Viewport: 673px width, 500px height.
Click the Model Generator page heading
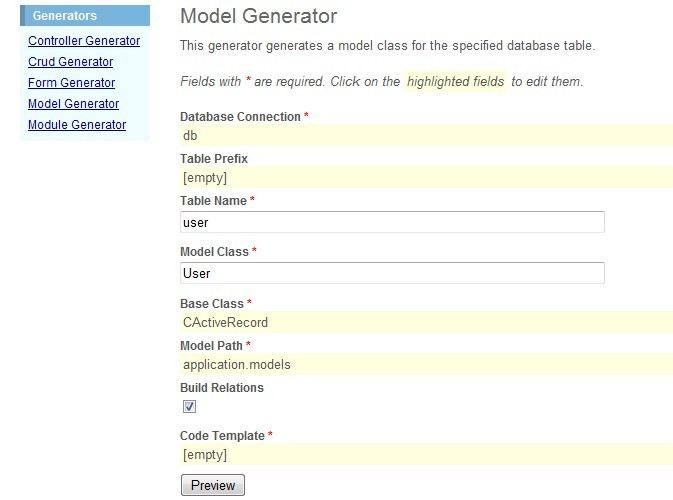click(258, 16)
